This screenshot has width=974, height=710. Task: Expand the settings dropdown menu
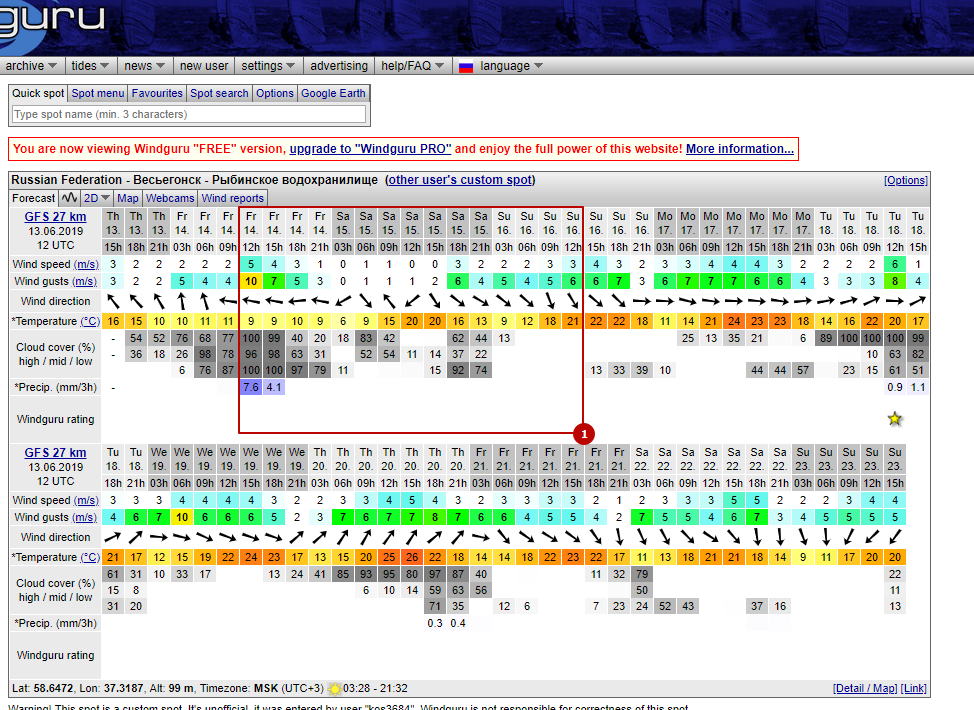click(268, 66)
